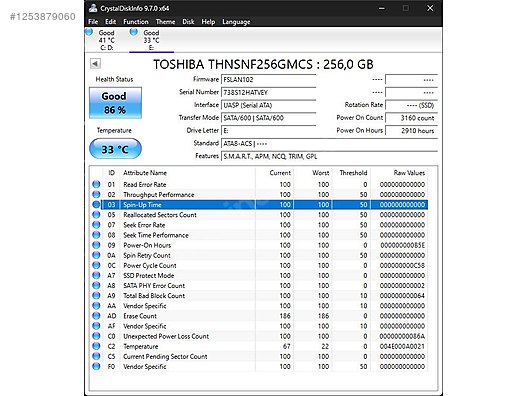Select the Reallocated Sectors Count attribute name
Viewport: 528px width, 396px height.
tap(160, 215)
